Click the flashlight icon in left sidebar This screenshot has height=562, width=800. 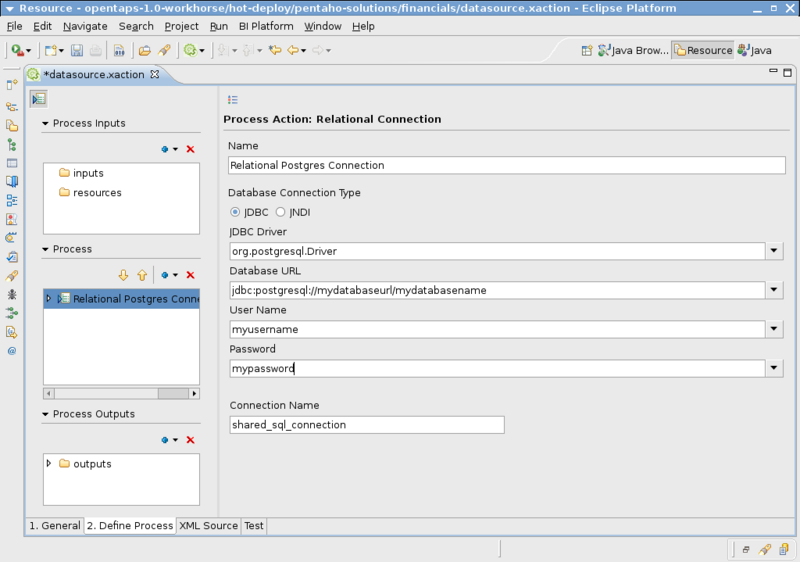[x=12, y=276]
